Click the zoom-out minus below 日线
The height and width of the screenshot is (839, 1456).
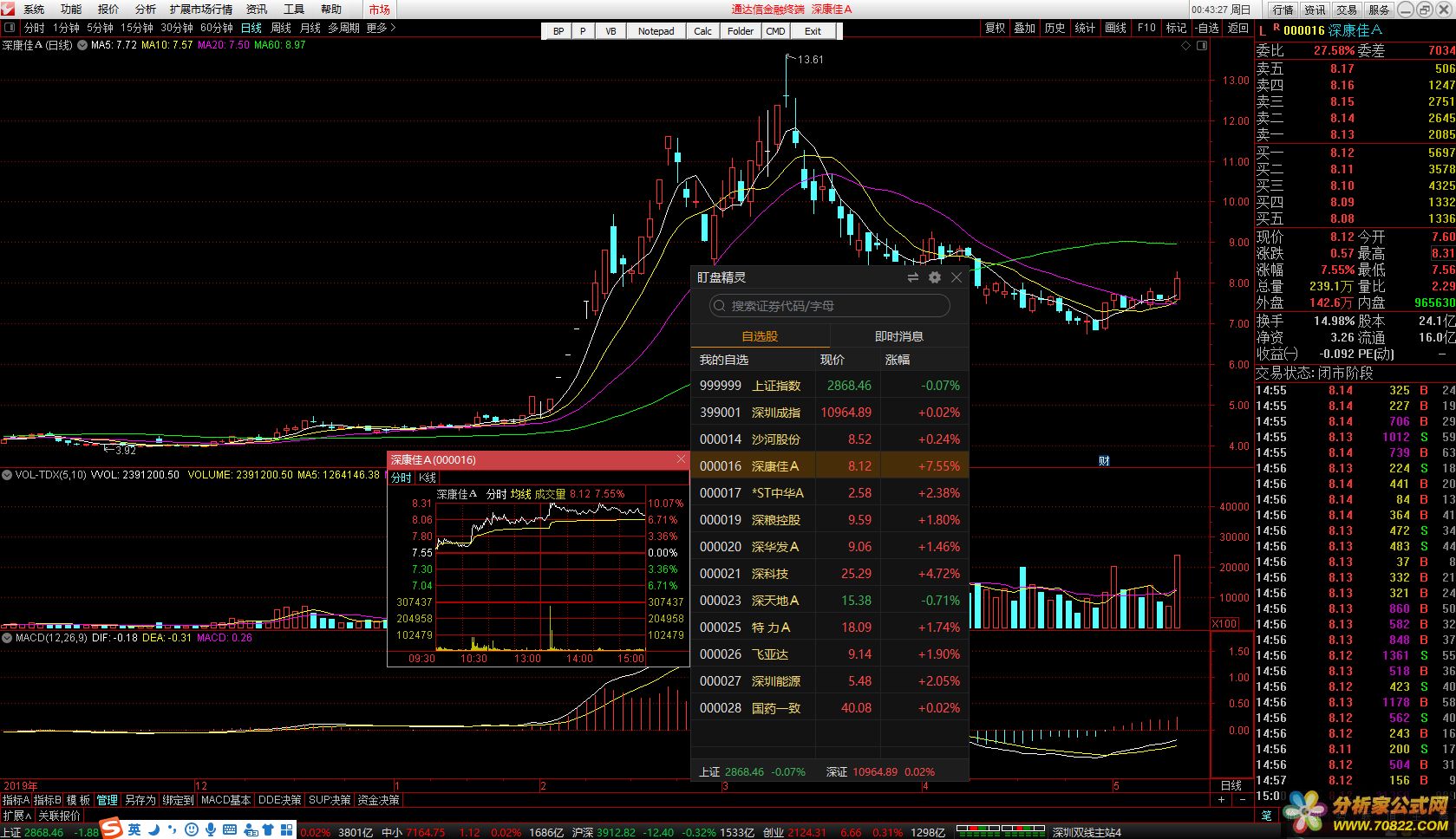(x=1241, y=800)
